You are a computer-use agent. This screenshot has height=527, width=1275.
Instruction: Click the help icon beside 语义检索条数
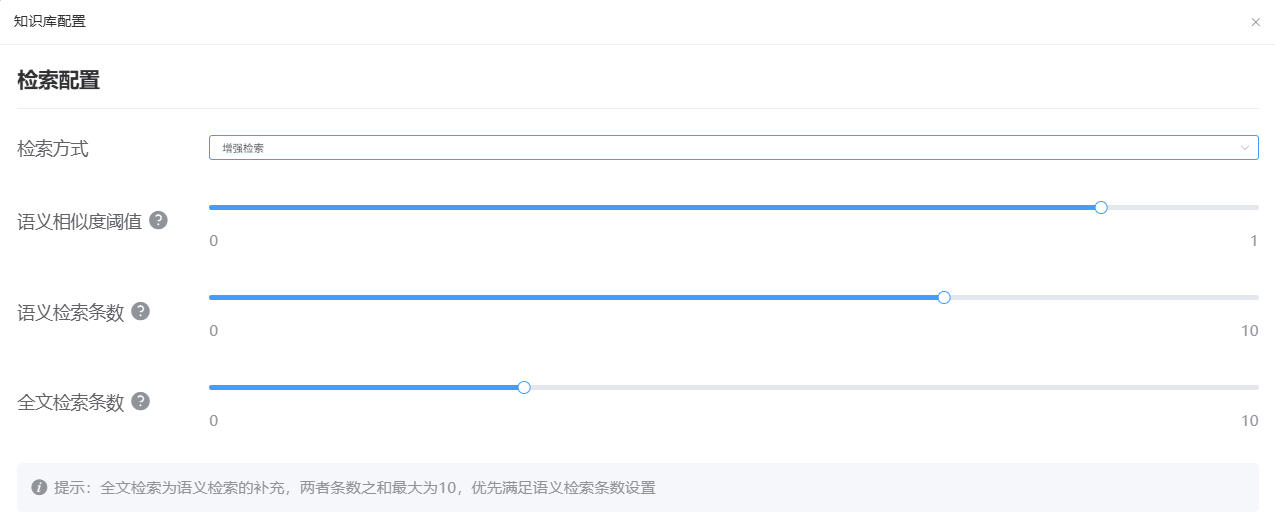tap(141, 311)
